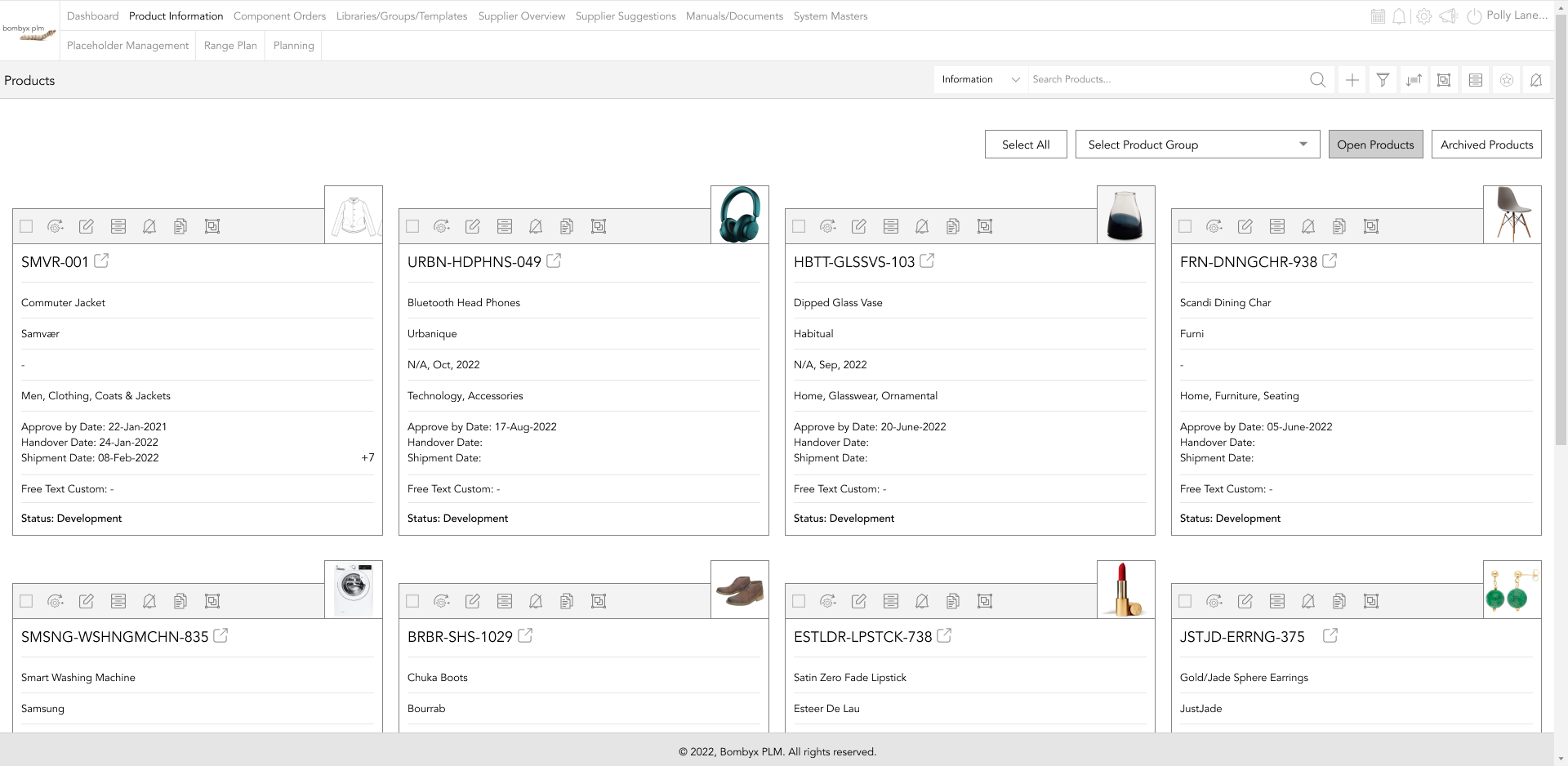
Task: Switch to Range Plan tab
Action: (230, 46)
